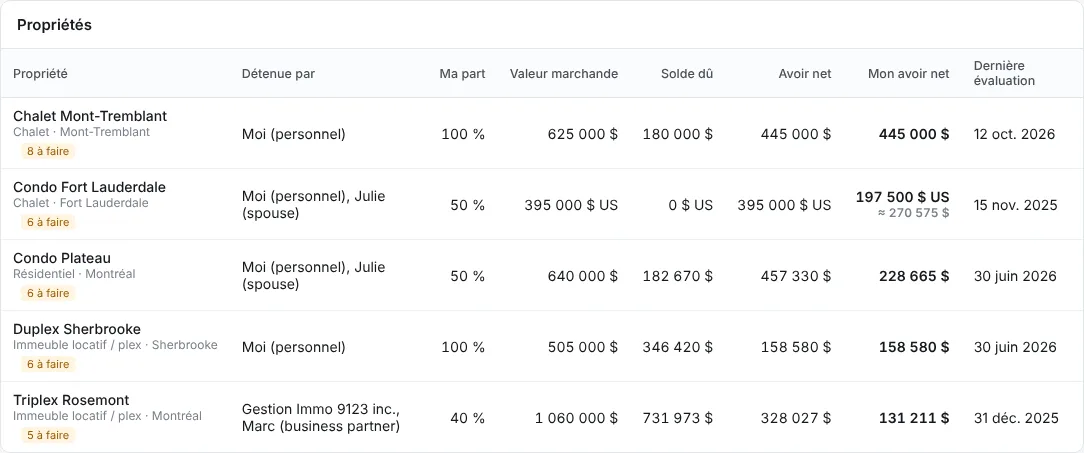Click evaluation date 12 oct. 2026
Screen dimensions: 1084x453
click(1014, 134)
